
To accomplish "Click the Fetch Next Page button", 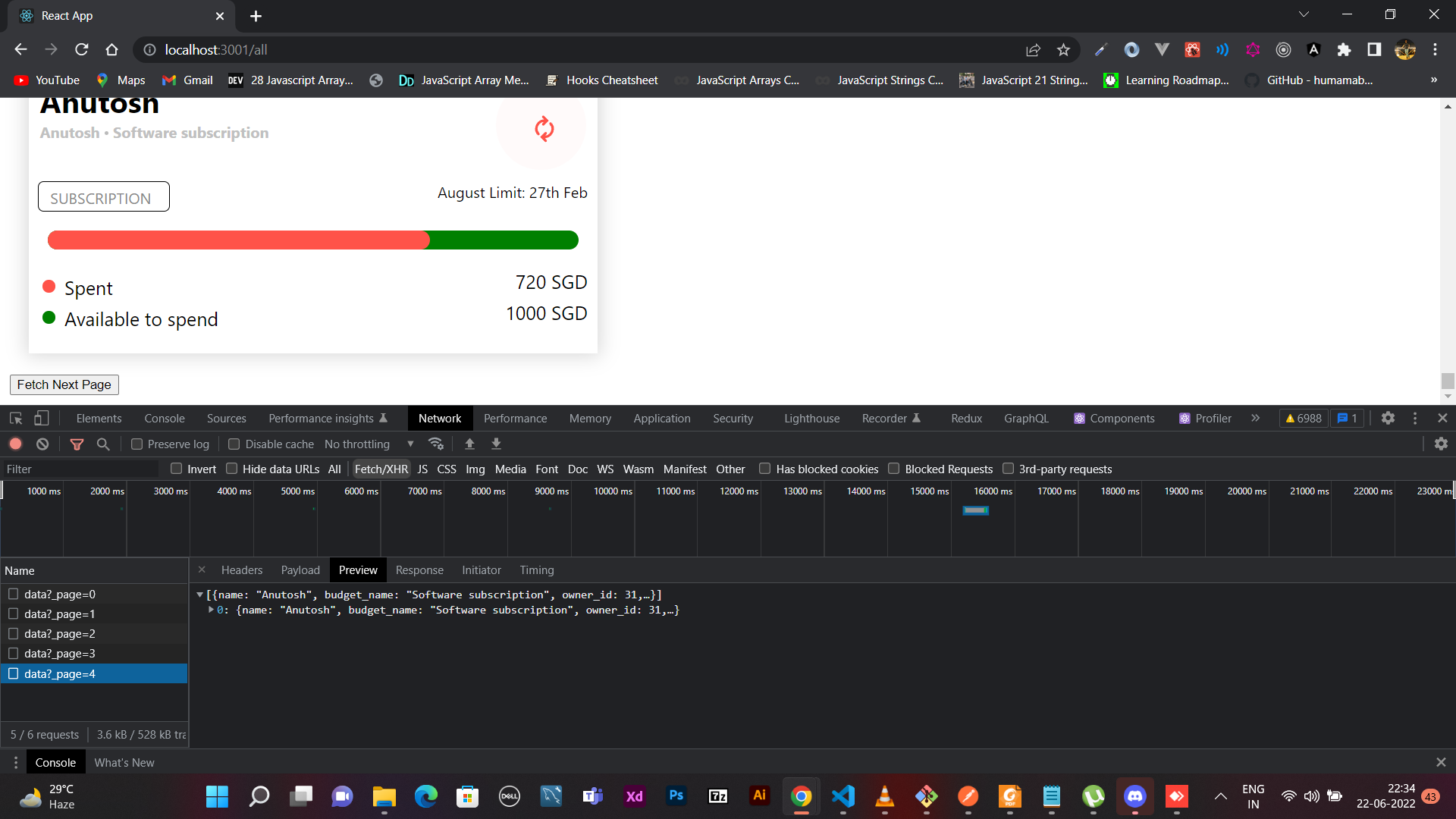I will 64,384.
